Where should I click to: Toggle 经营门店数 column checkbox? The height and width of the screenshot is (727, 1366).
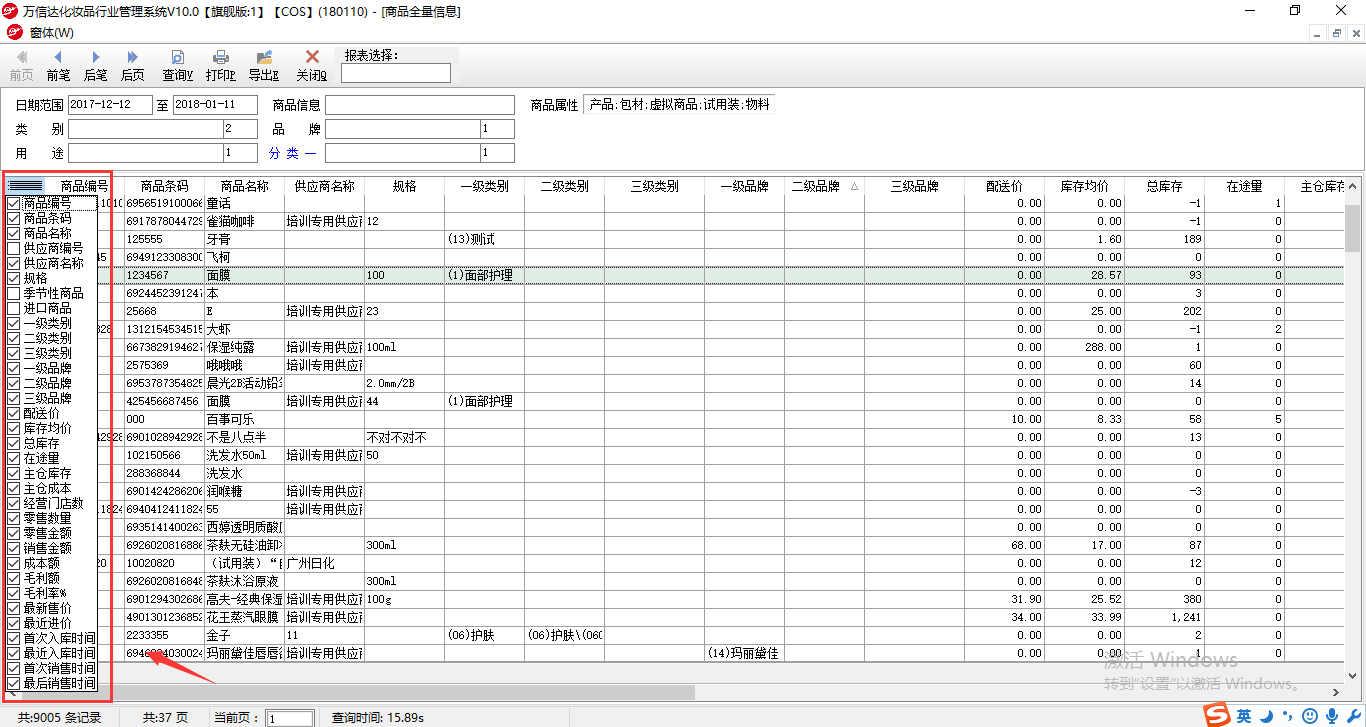pos(13,503)
